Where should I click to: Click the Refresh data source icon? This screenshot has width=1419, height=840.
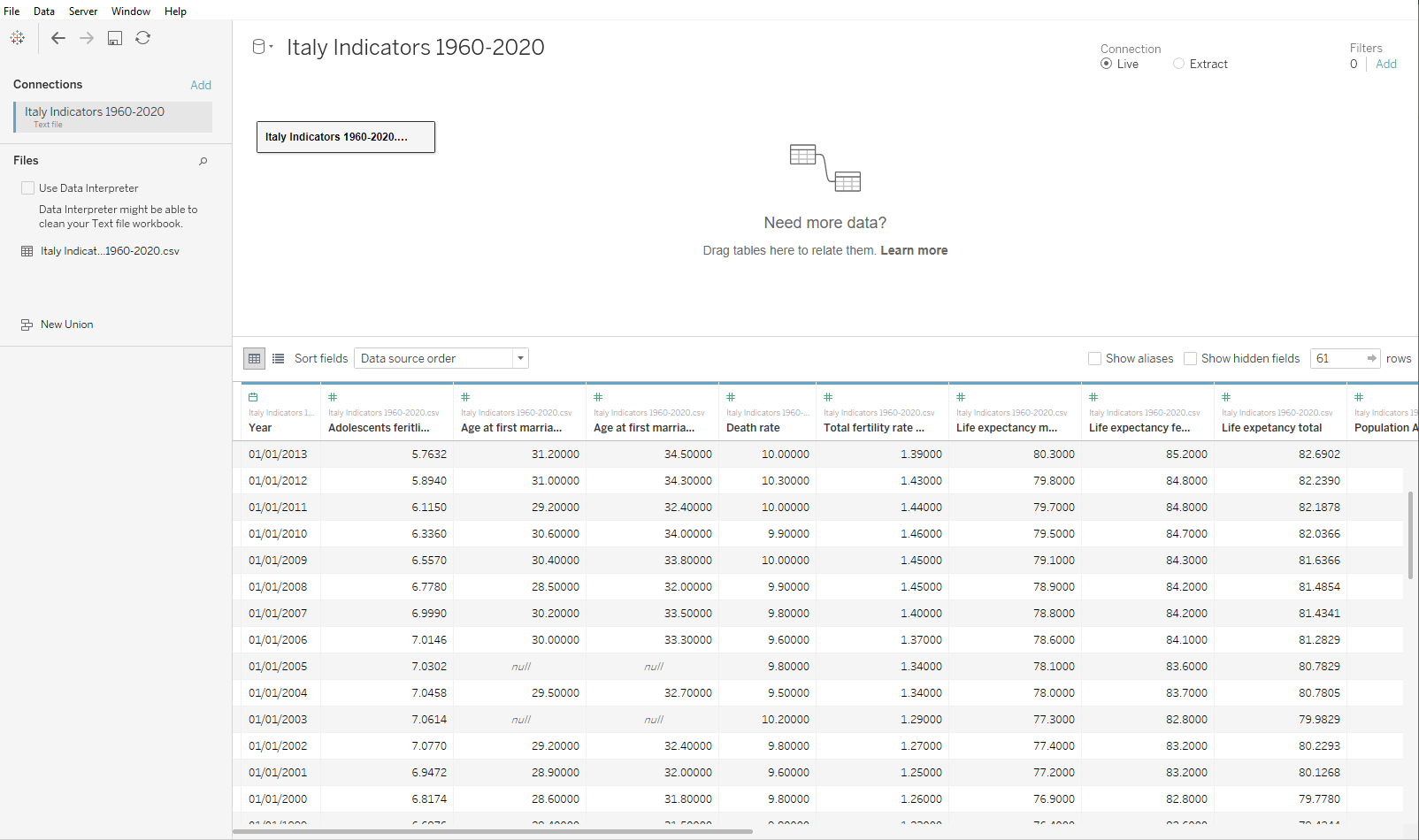142,38
